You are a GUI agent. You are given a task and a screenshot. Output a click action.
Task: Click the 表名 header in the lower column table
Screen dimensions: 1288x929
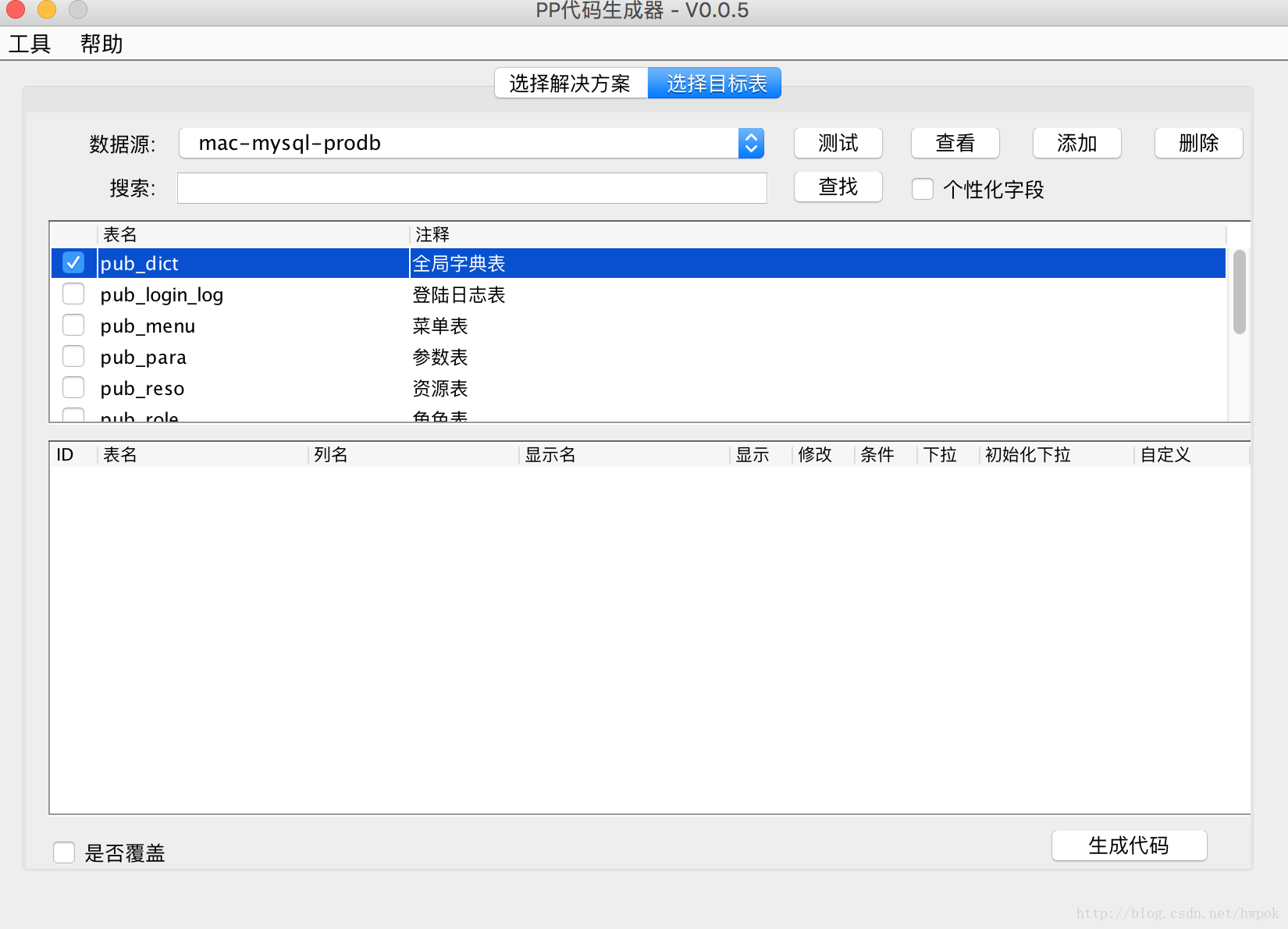point(203,454)
